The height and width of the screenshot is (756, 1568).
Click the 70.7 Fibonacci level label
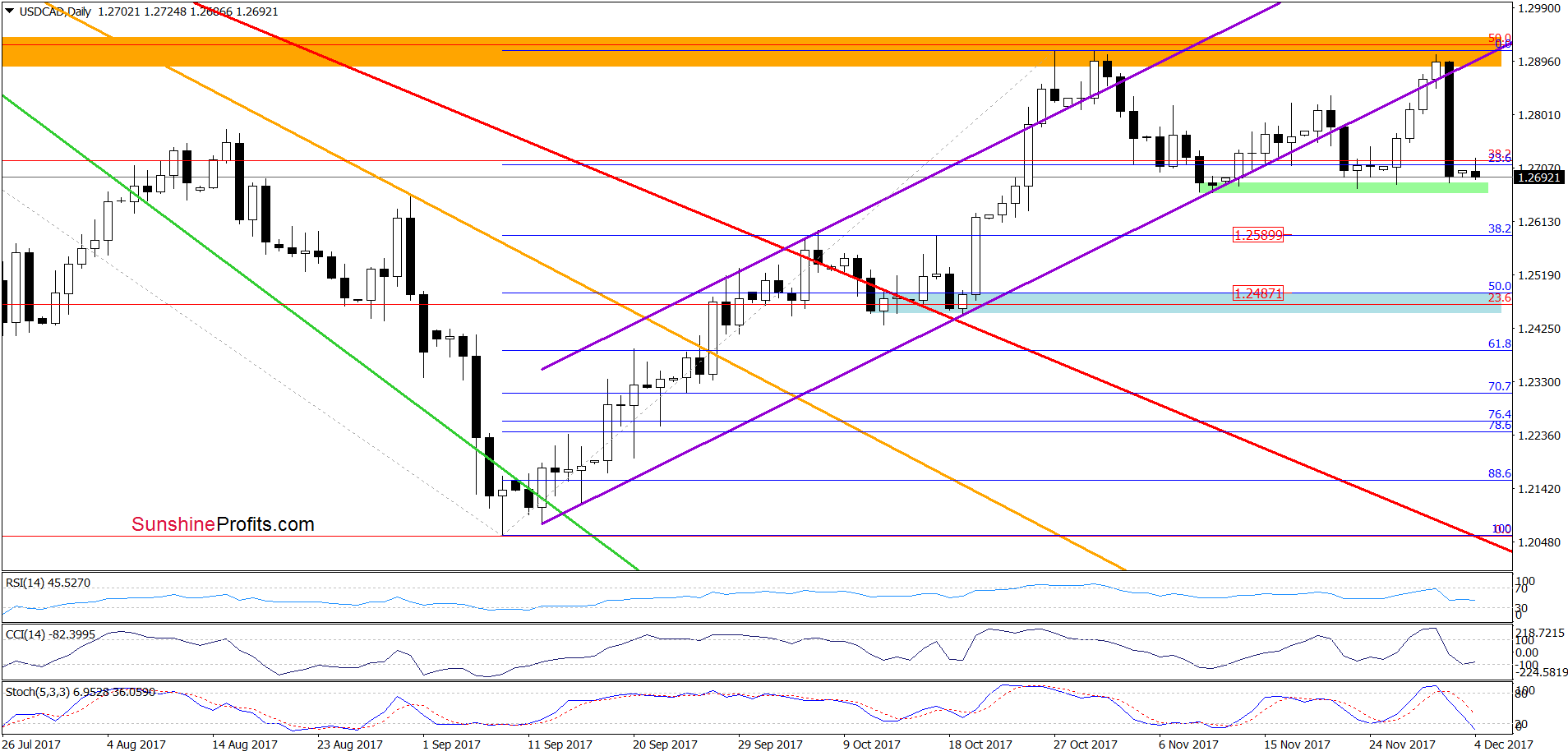tap(1499, 386)
